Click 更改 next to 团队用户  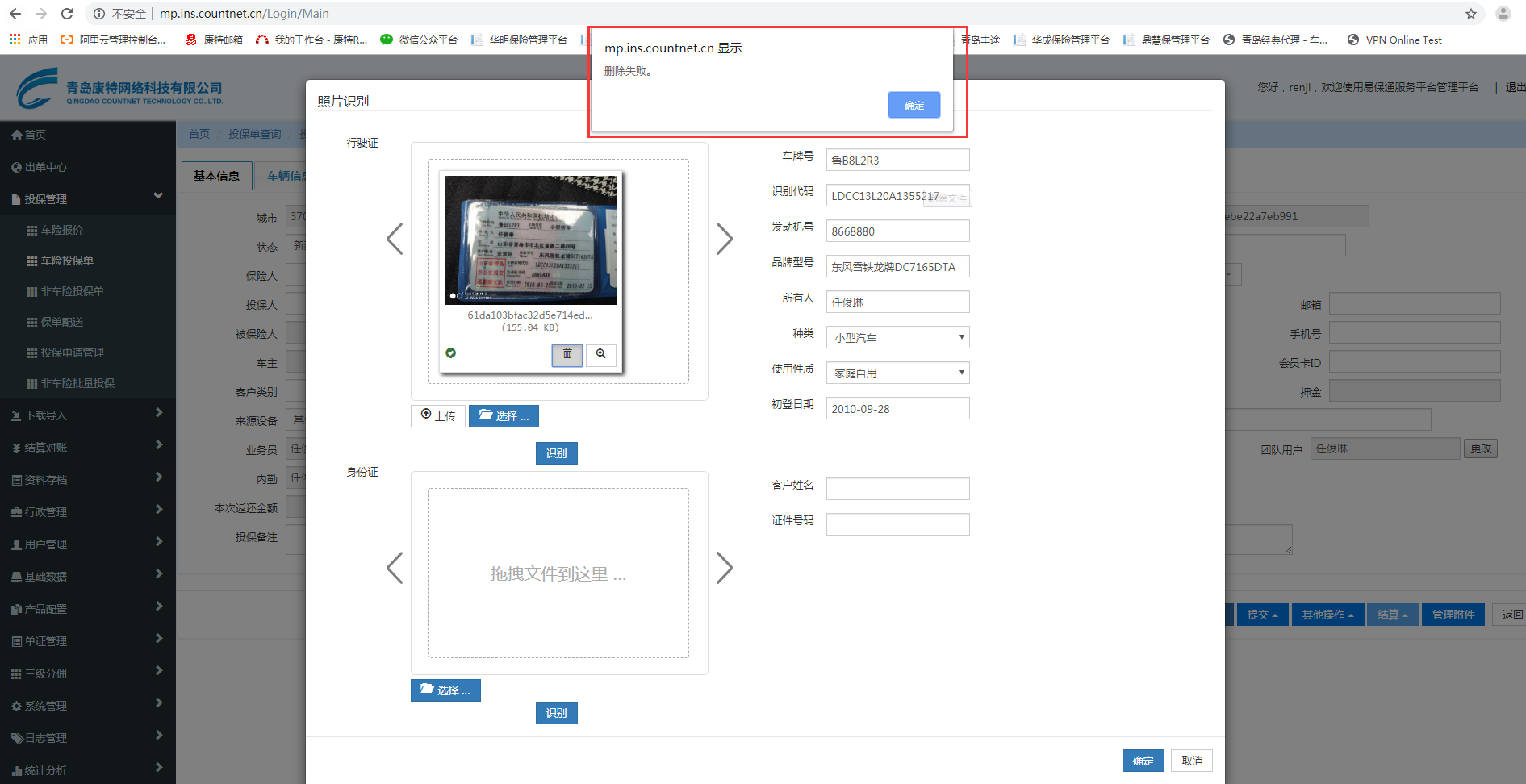tap(1481, 448)
